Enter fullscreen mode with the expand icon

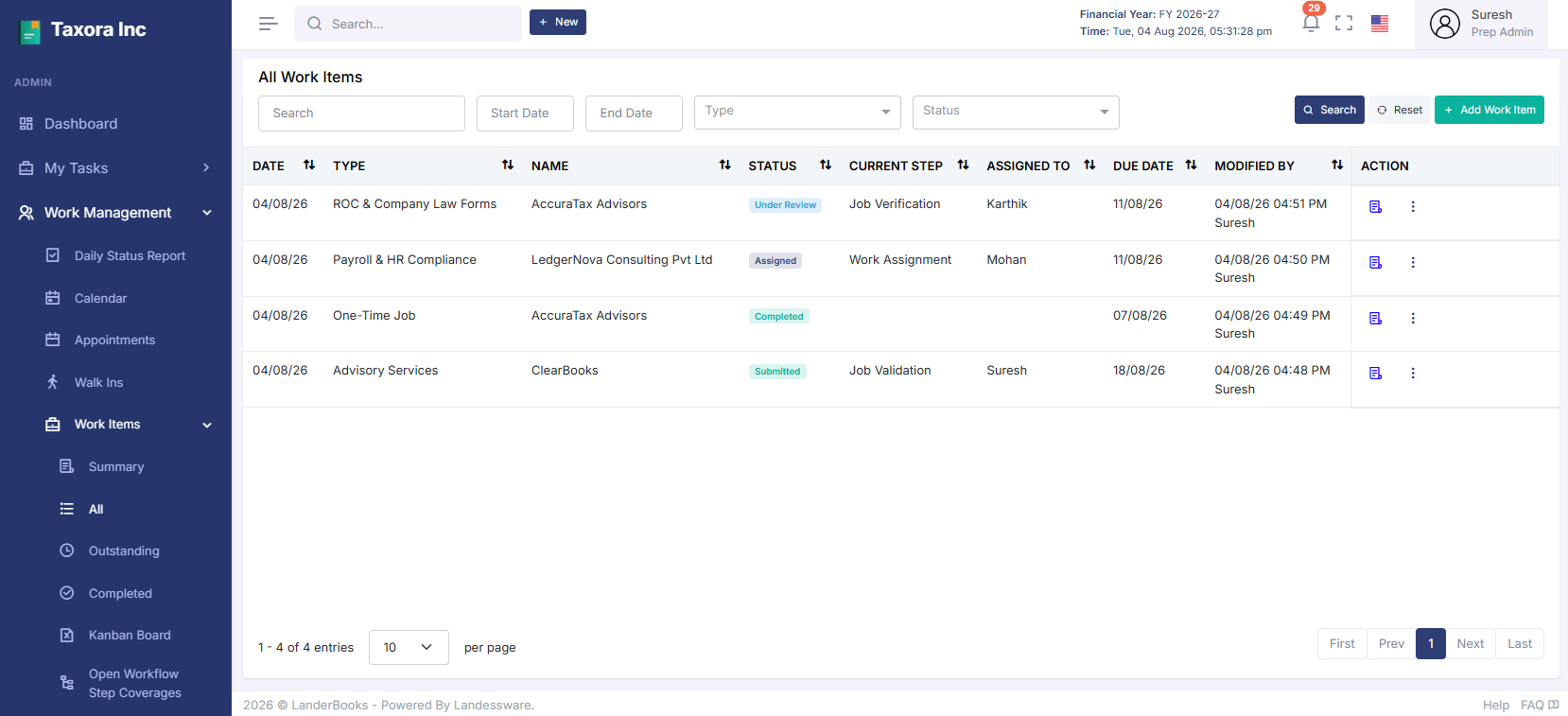tap(1344, 24)
